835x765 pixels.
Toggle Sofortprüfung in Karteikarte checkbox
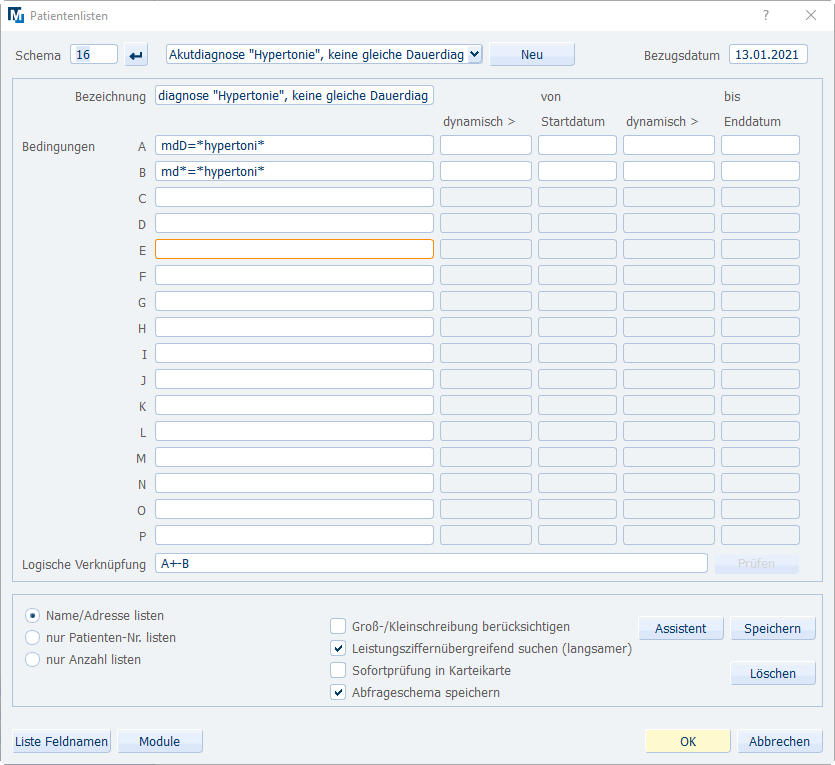(x=338, y=670)
